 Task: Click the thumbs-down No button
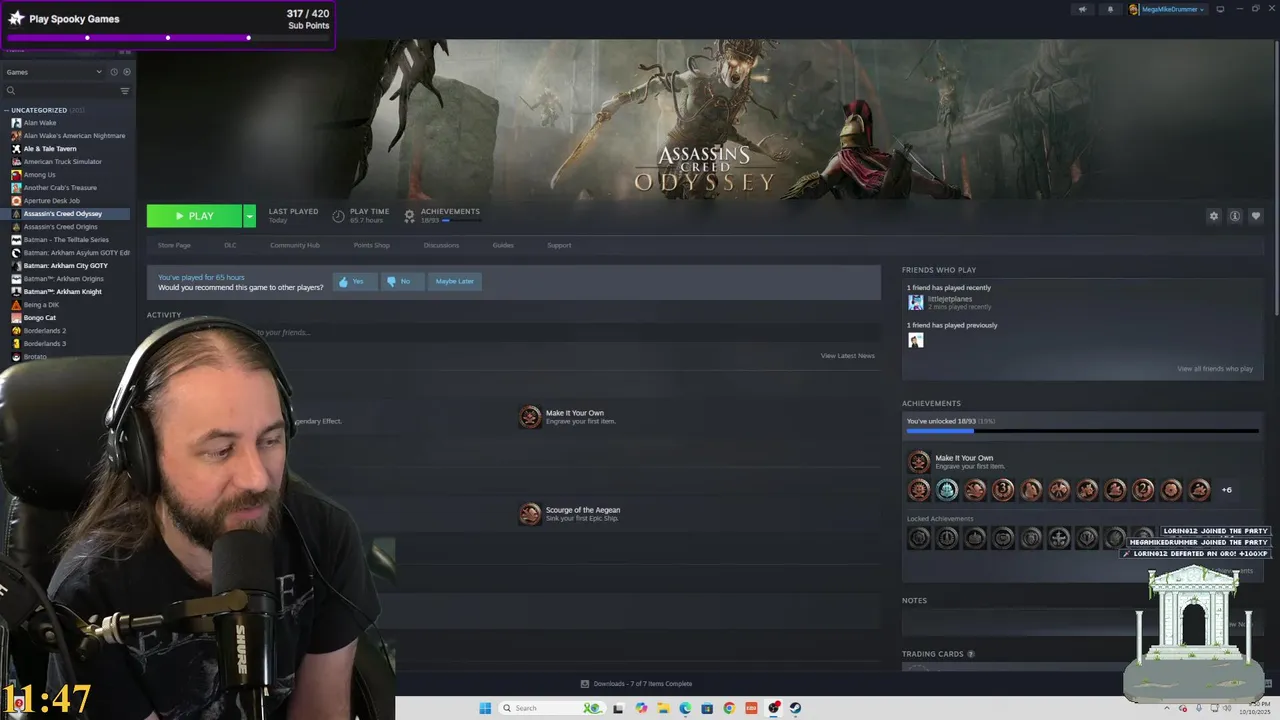[403, 282]
